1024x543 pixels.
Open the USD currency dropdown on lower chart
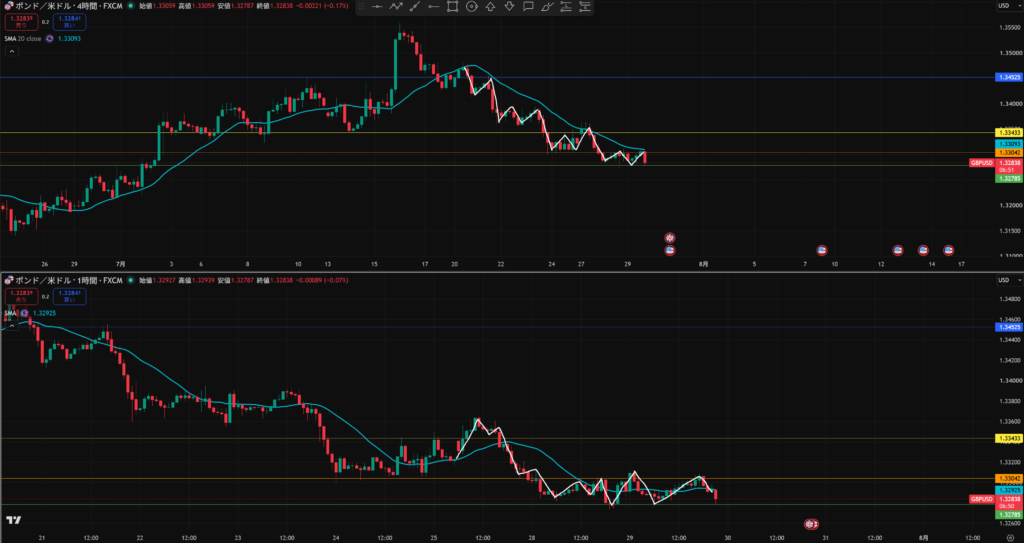coord(1004,280)
